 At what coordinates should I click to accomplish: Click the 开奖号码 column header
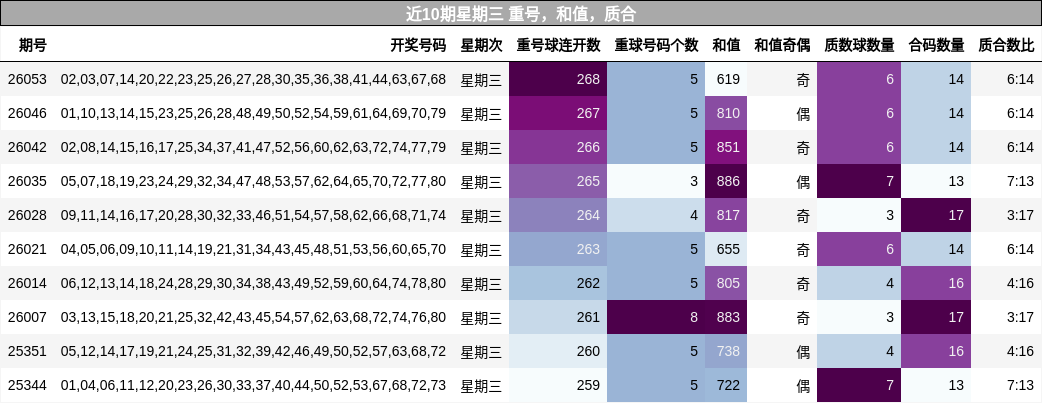[x=418, y=45]
